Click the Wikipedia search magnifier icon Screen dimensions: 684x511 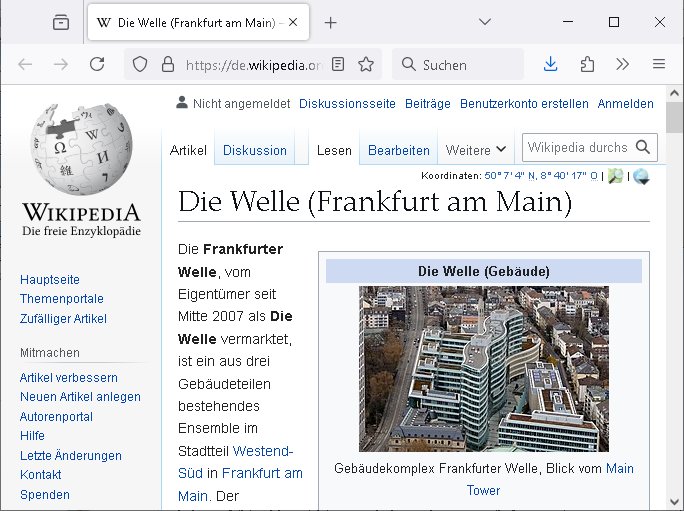[x=643, y=147]
